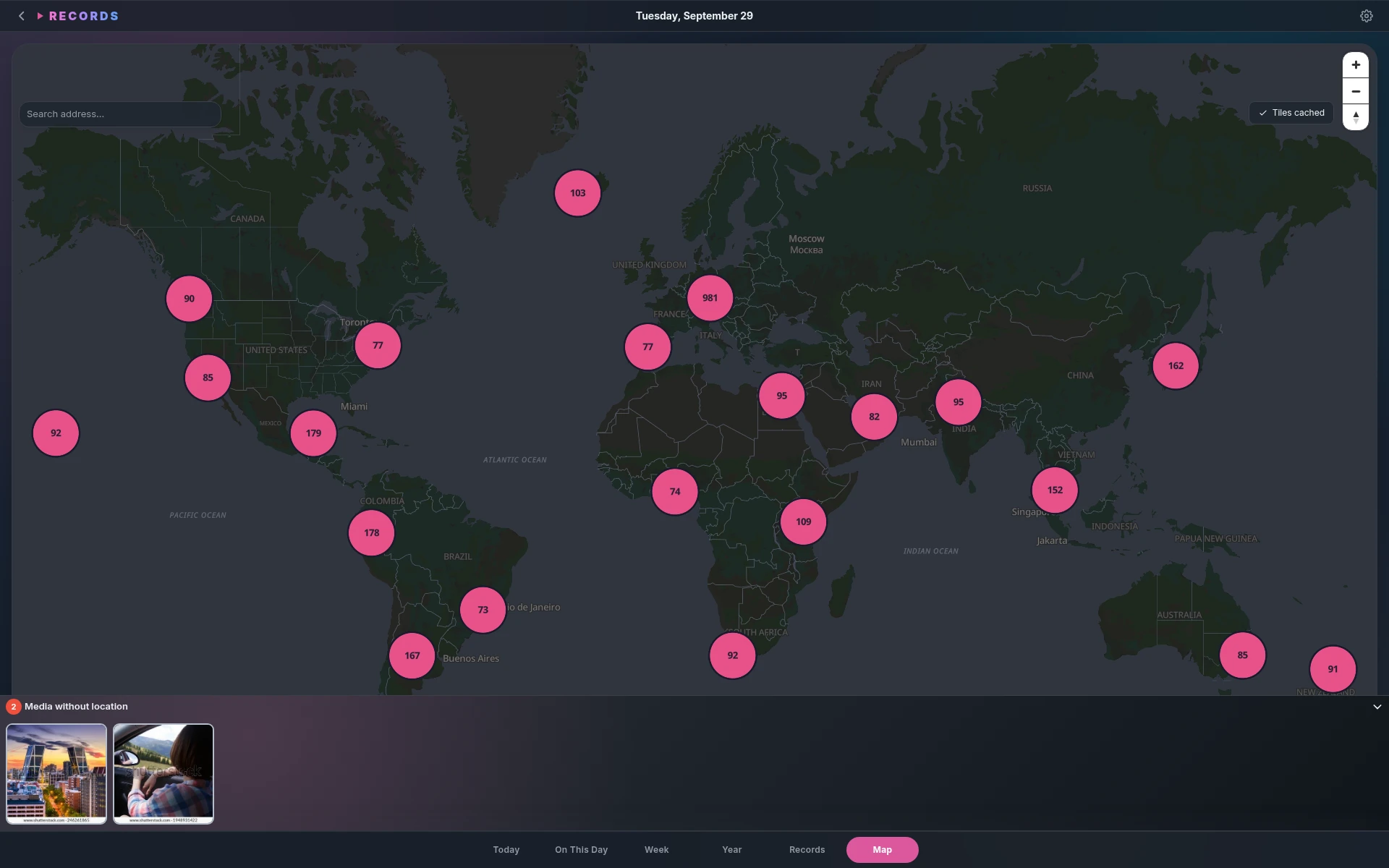Click the 981 cluster over Europe
This screenshot has height=868, width=1389.
[710, 298]
